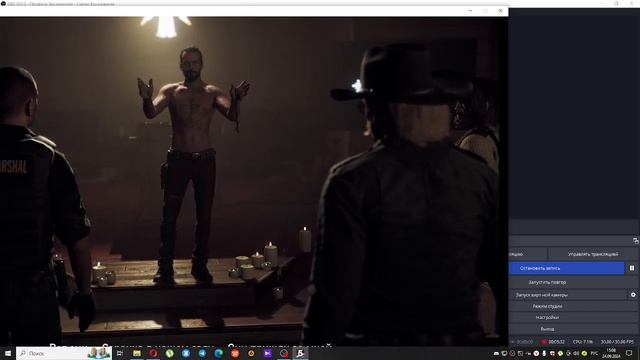
Task: Click the yellow-green round tray icon
Action: [x=584, y=353]
